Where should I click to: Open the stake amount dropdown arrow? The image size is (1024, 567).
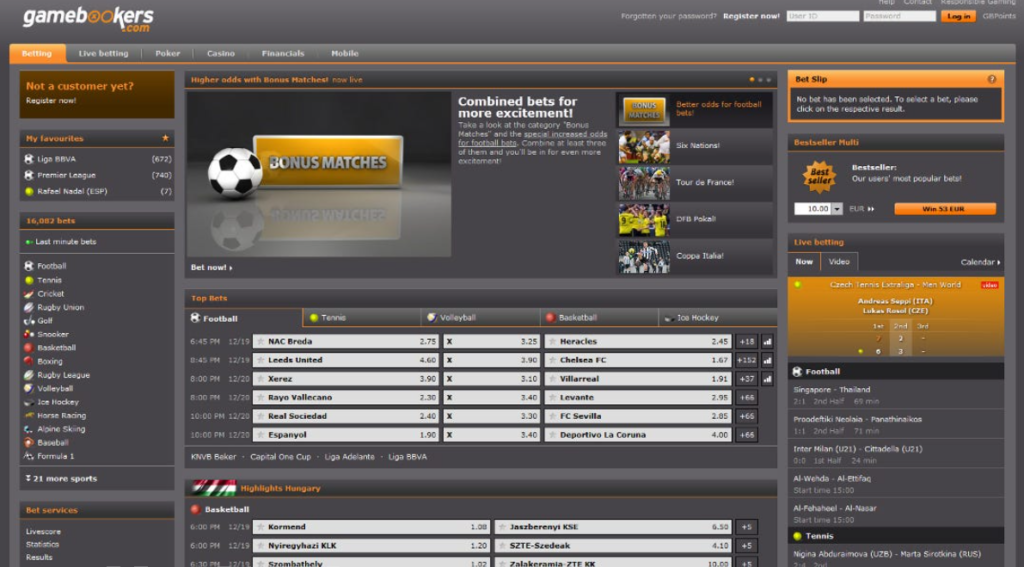837,209
